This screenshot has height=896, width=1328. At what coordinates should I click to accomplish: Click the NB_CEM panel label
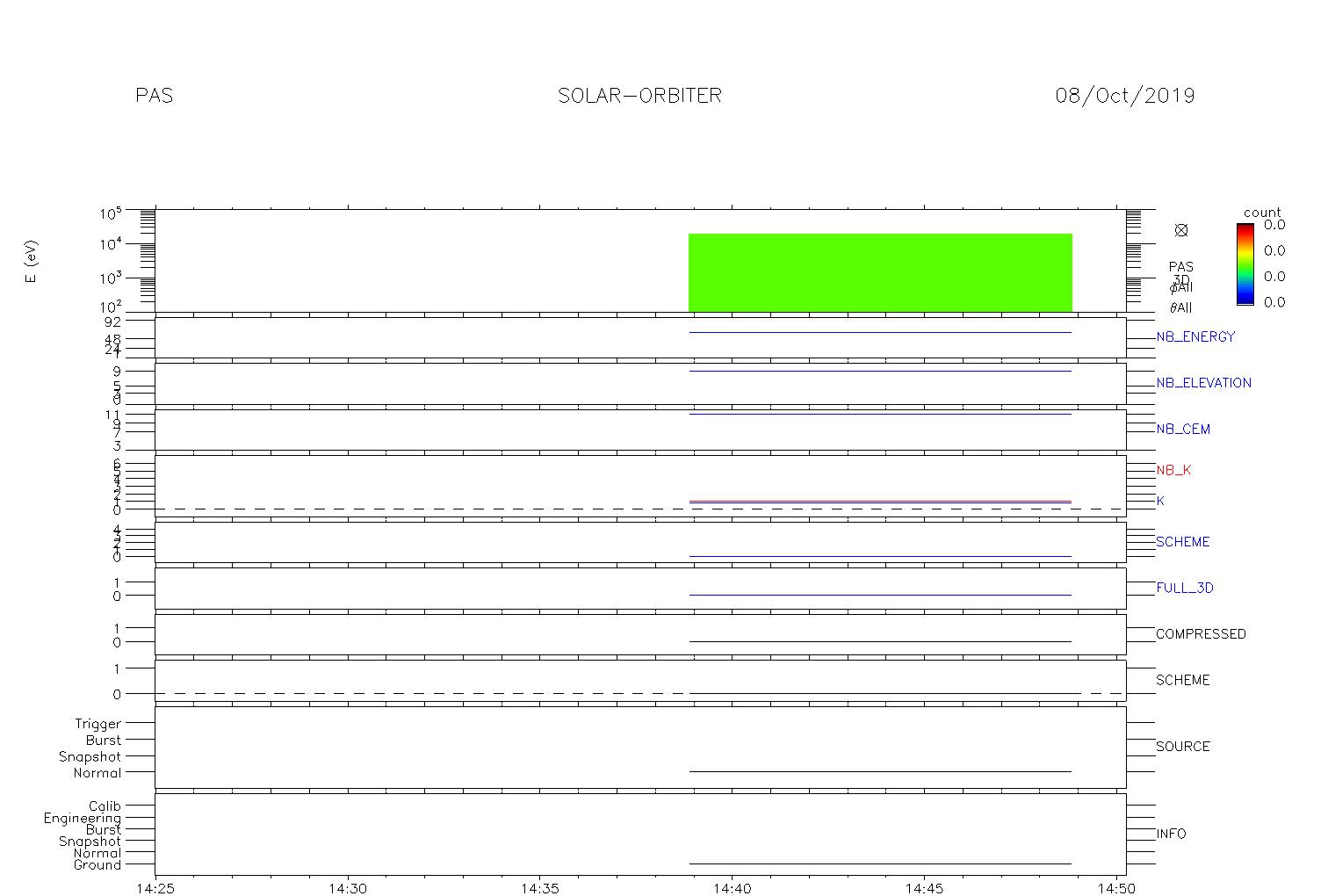coord(1183,430)
